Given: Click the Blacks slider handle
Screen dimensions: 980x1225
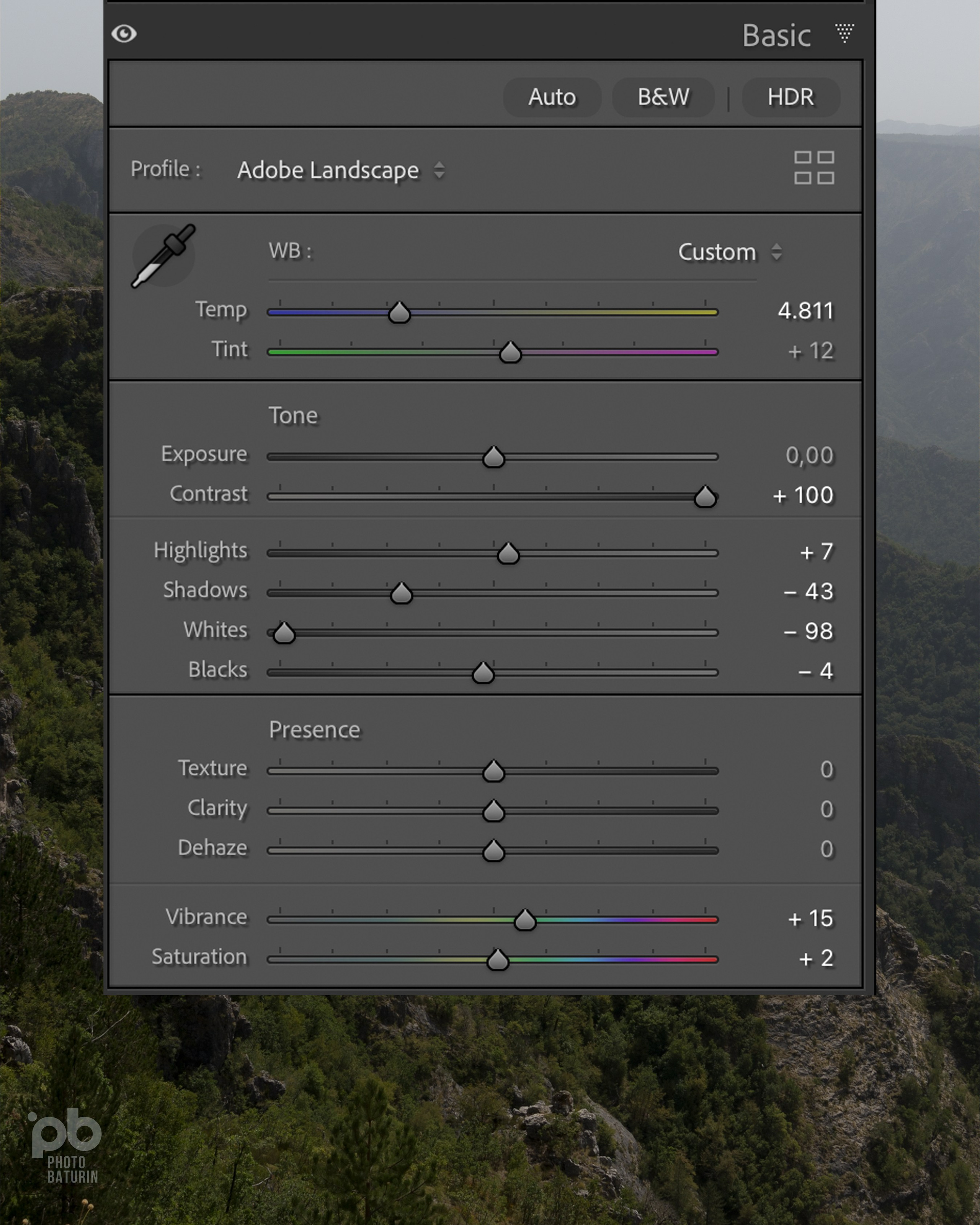Looking at the screenshot, I should [x=483, y=673].
